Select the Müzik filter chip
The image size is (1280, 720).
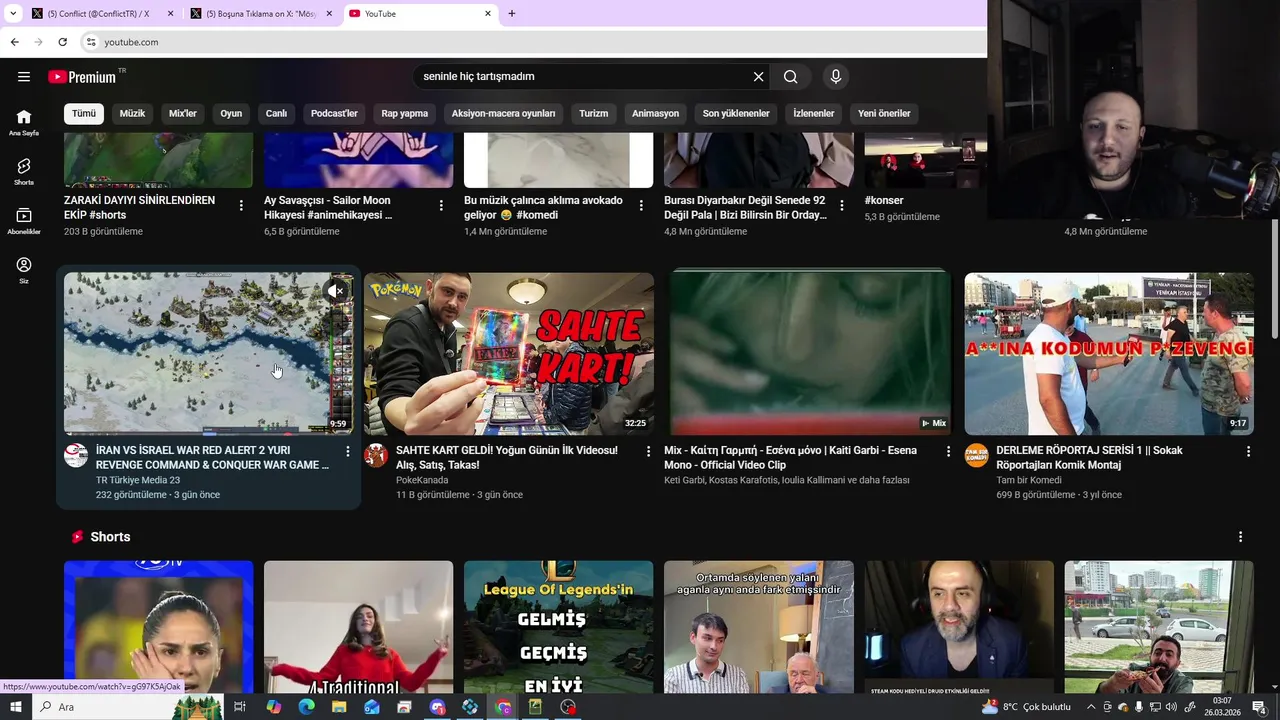pos(132,113)
